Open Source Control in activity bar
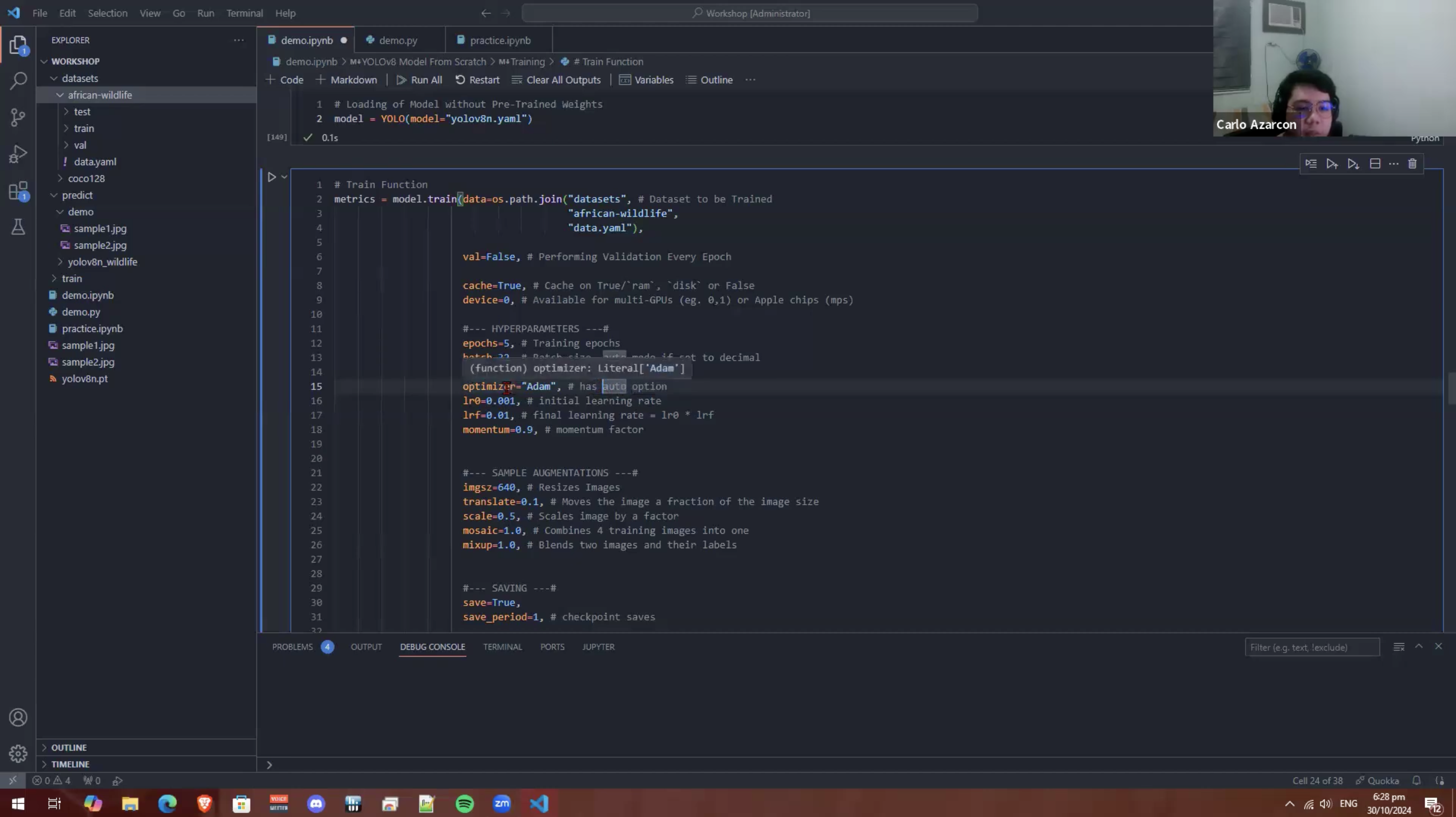Screen dimensions: 1456x817 coord(18,117)
